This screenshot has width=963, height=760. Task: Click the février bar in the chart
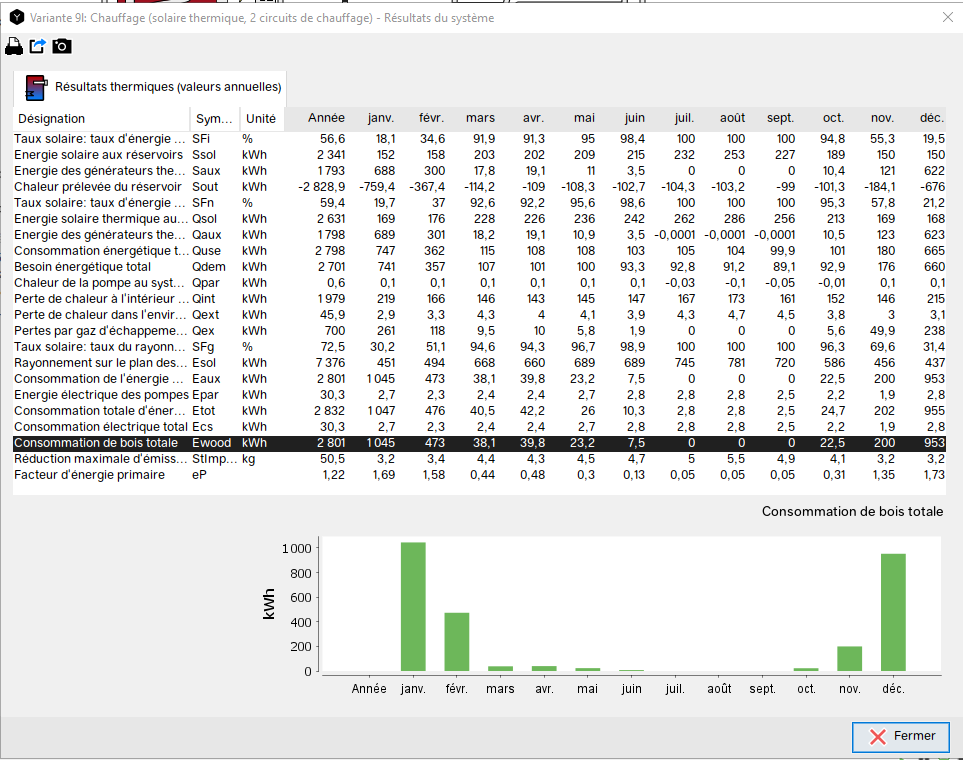456,641
